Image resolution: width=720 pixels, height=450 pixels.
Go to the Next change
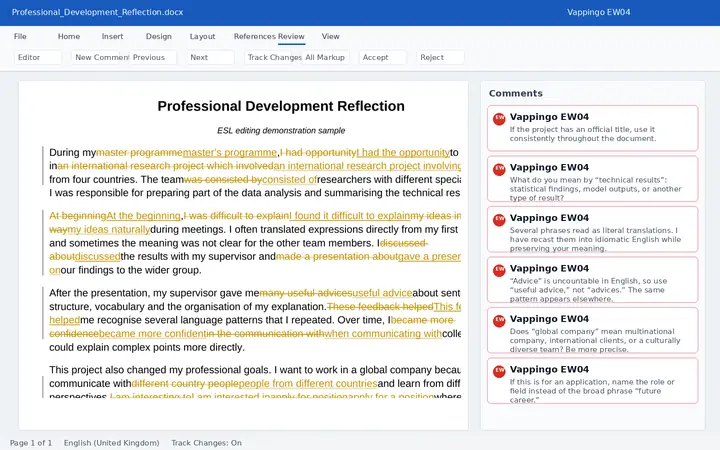(210, 57)
